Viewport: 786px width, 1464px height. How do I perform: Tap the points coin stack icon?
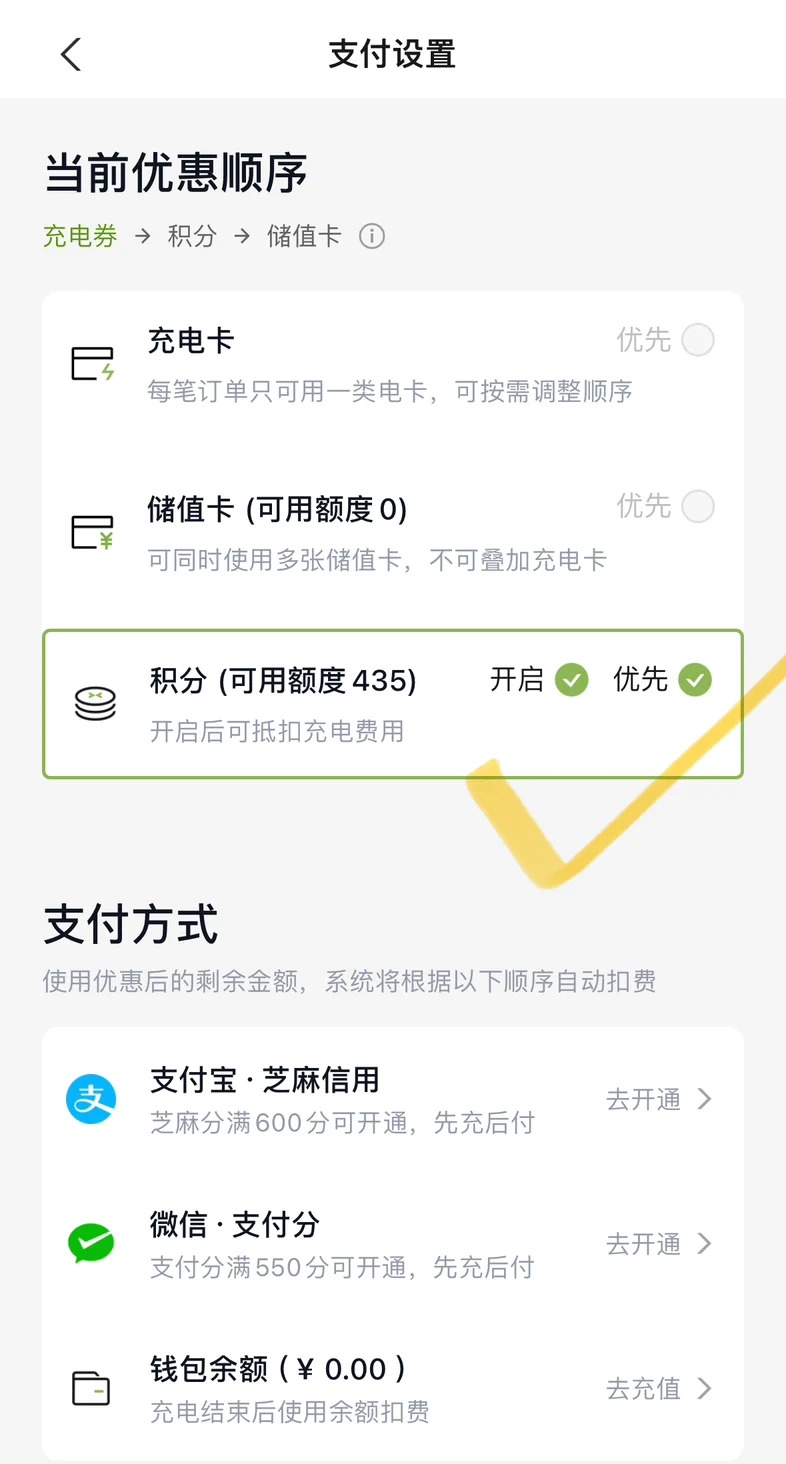(x=95, y=703)
